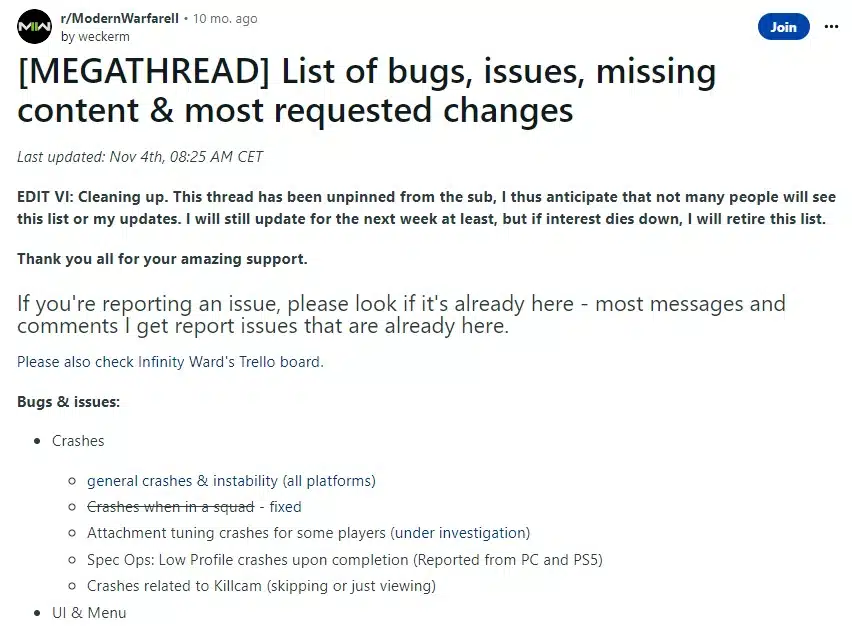Viewport: 852px width, 628px height.
Task: Select the 'Crashes' top-level bullet item
Action: click(x=78, y=440)
